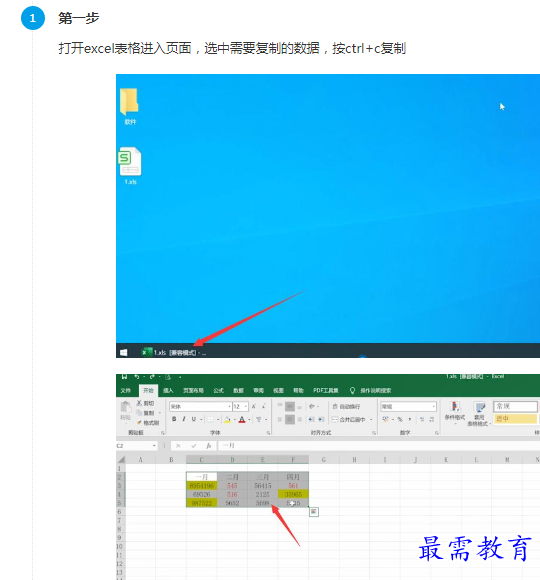Click the 操作说明搜索 Tell Me search text

[376, 391]
